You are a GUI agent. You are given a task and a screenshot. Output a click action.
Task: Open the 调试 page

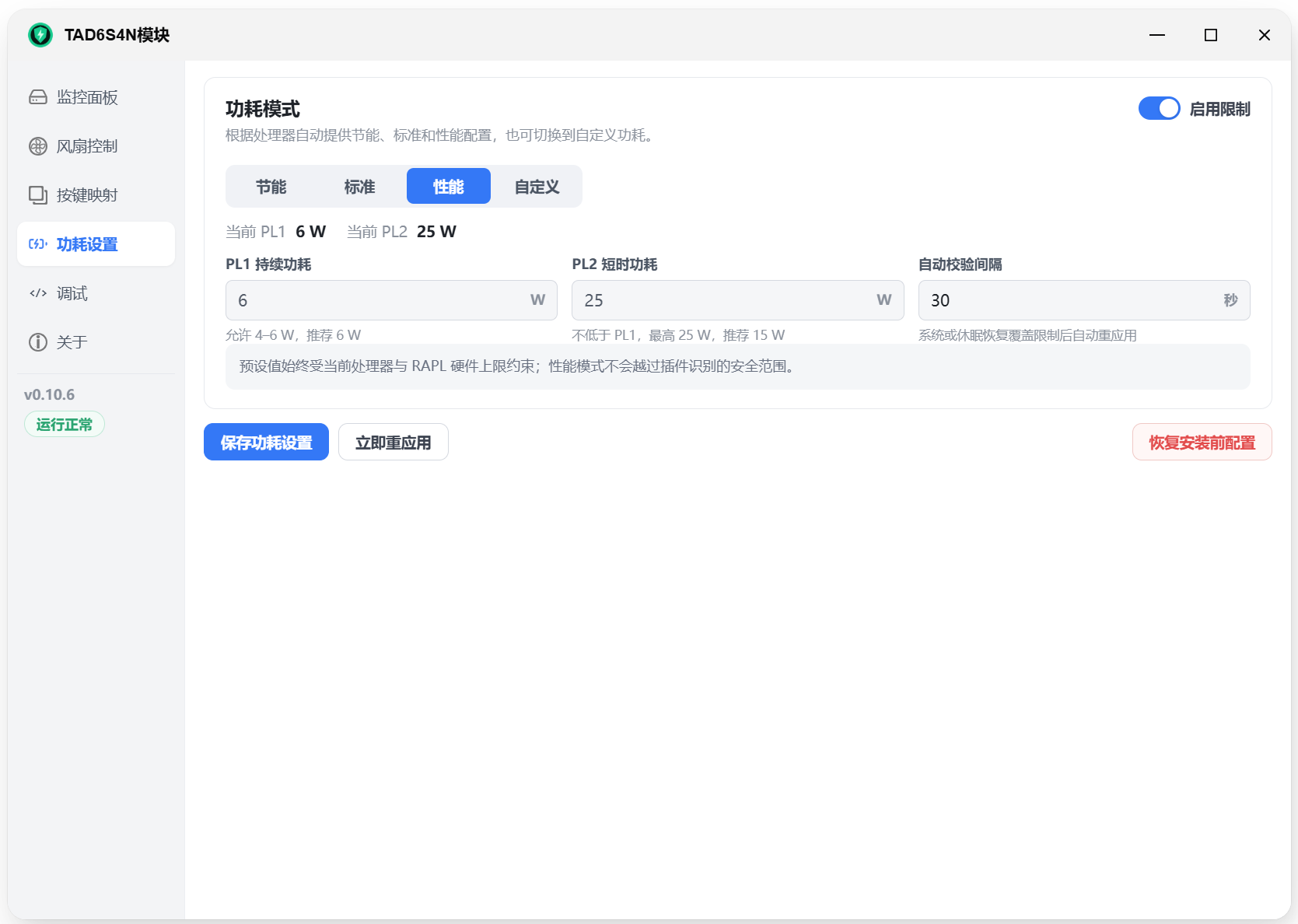(96, 293)
